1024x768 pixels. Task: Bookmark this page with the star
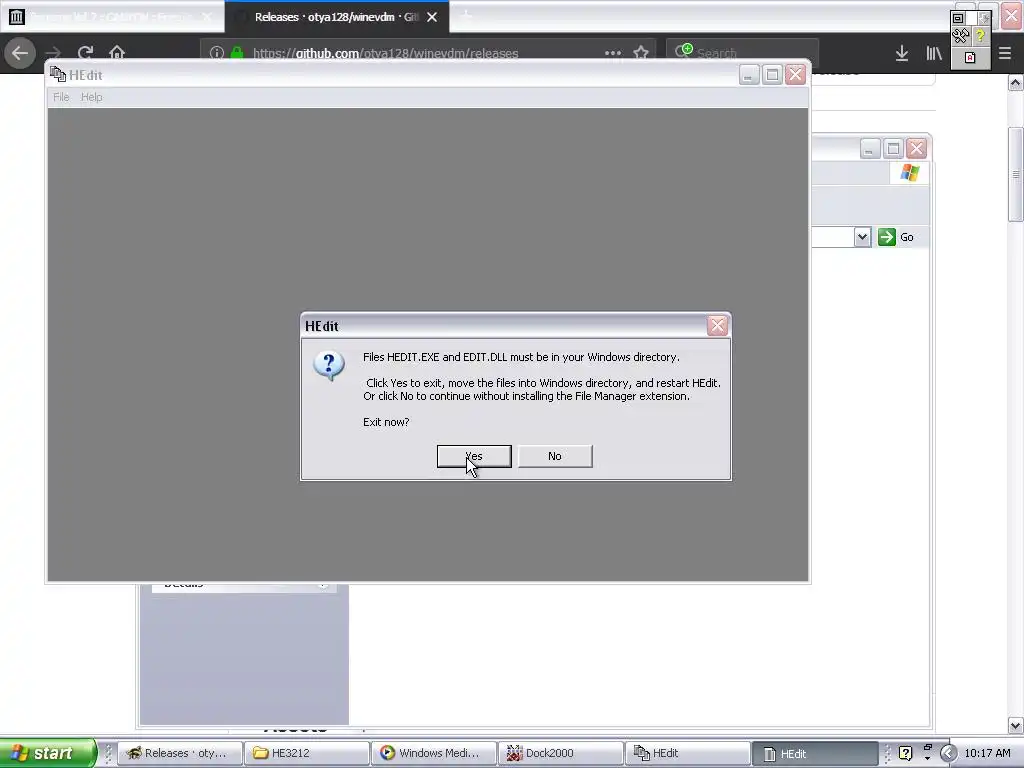[641, 53]
